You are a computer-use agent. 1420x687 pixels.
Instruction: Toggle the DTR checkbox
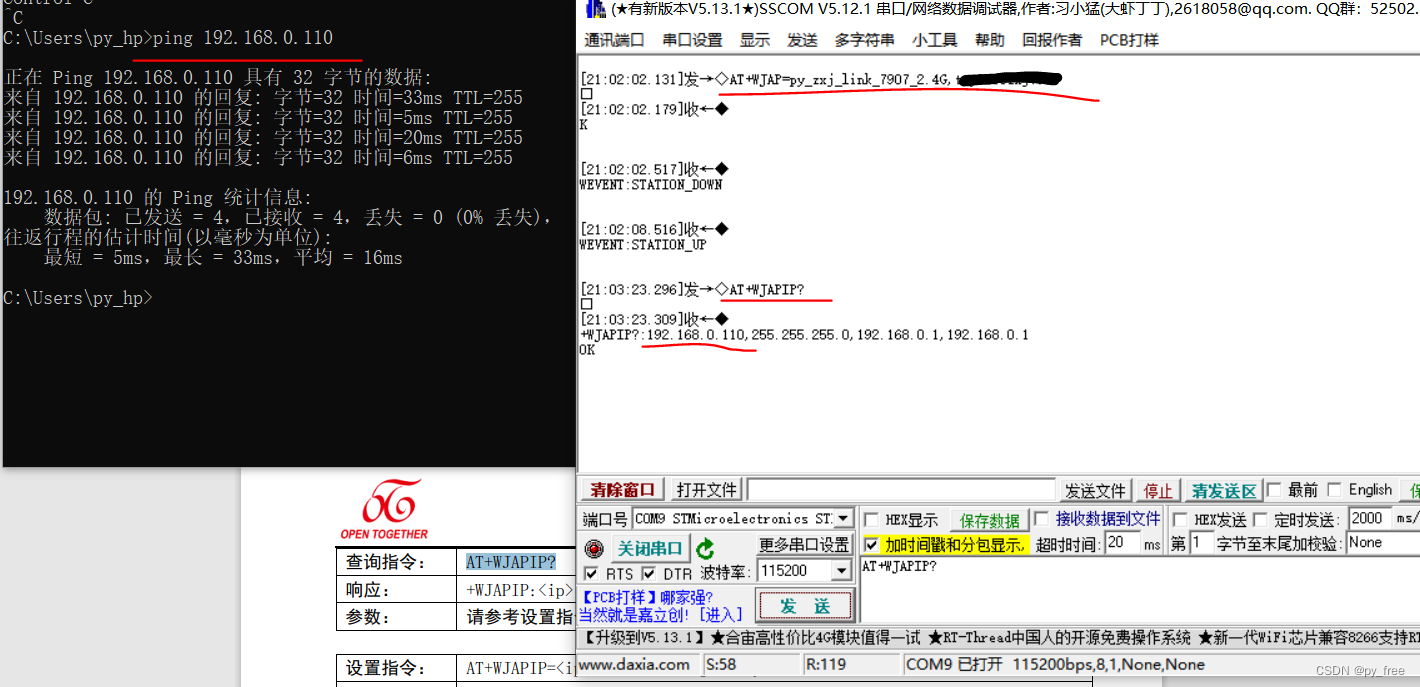click(x=649, y=573)
